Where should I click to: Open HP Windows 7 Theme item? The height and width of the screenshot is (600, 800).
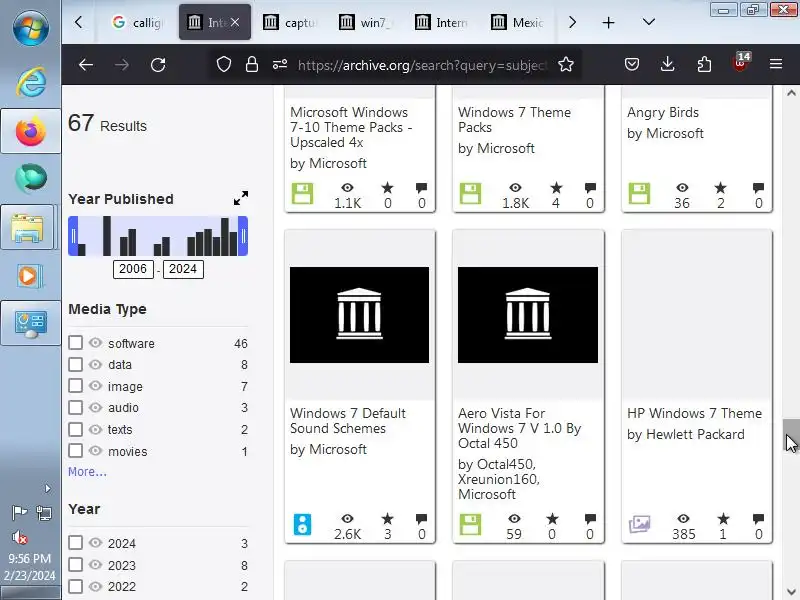(694, 413)
